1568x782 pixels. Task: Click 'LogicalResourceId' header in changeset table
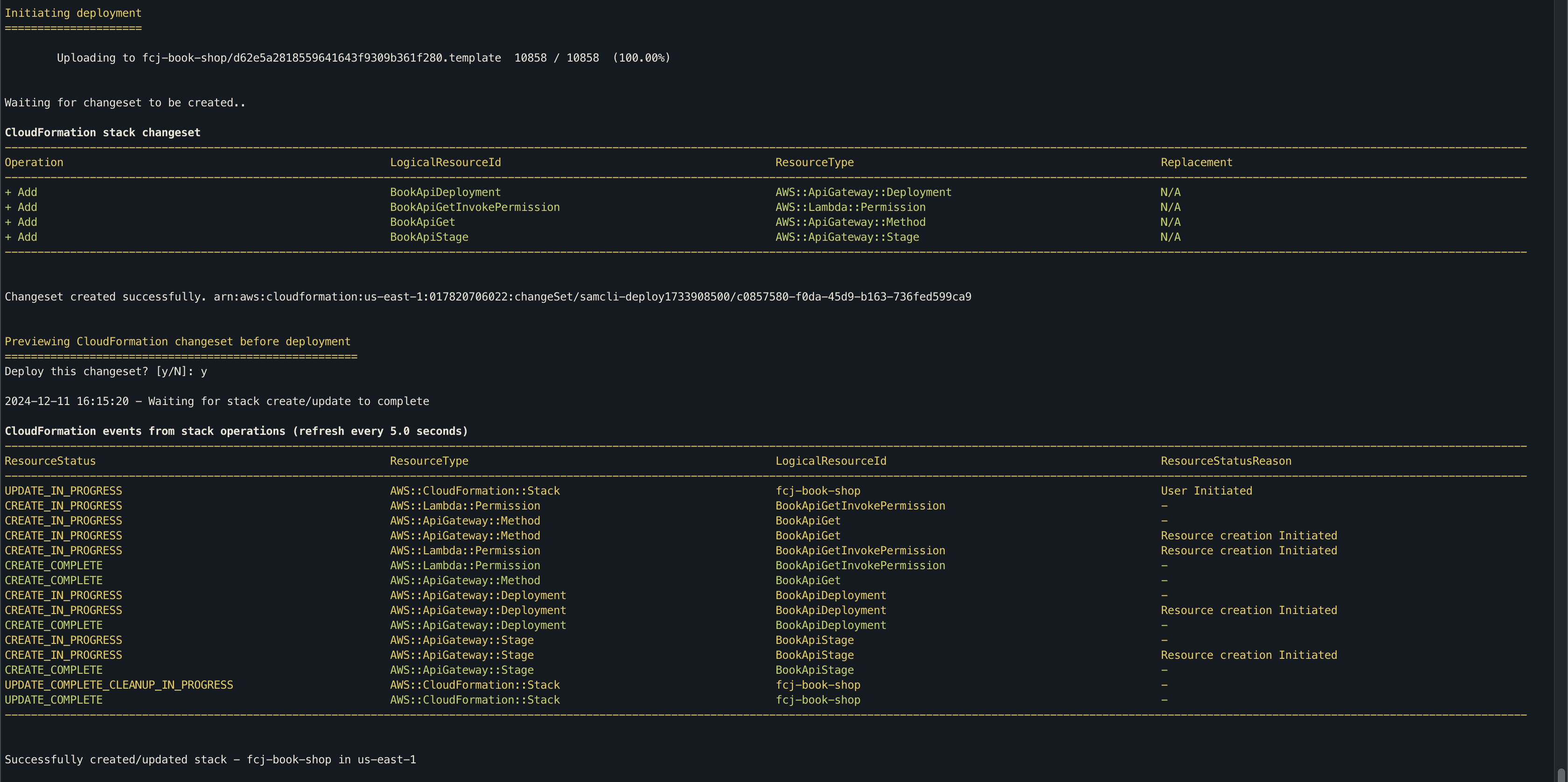click(446, 162)
